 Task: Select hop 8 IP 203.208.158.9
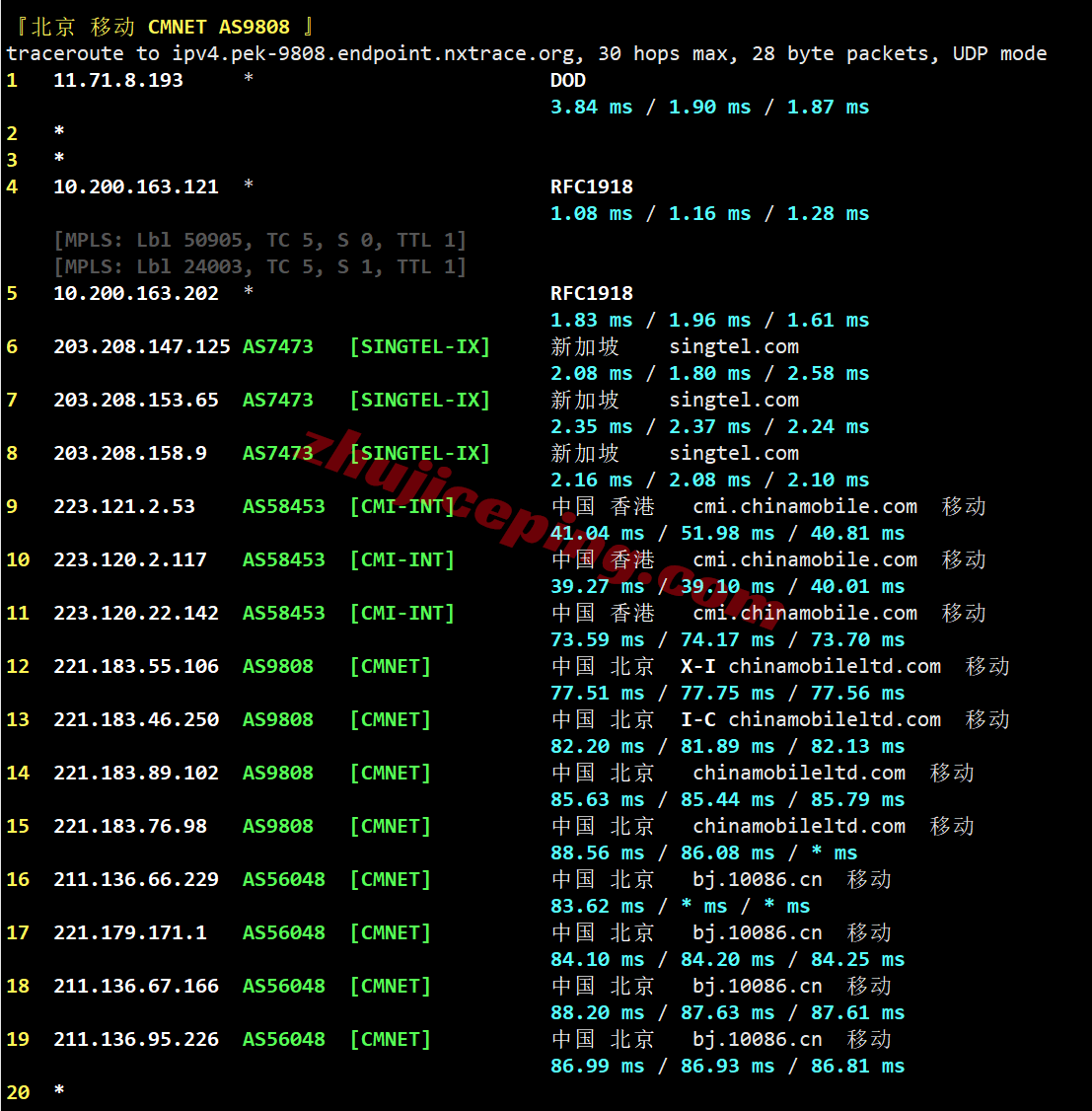[x=130, y=454]
